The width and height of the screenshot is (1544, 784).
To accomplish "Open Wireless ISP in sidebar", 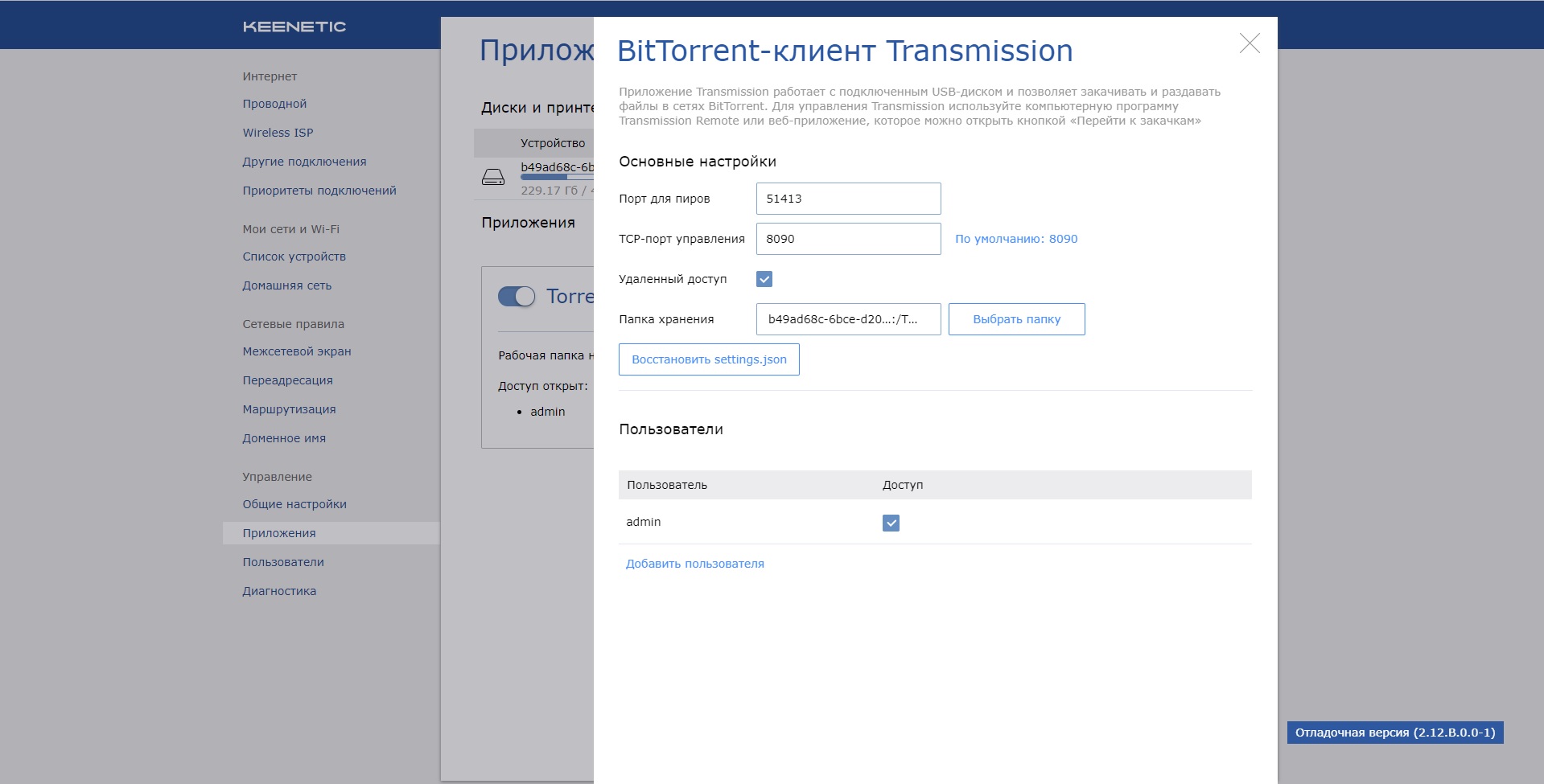I will click(278, 133).
